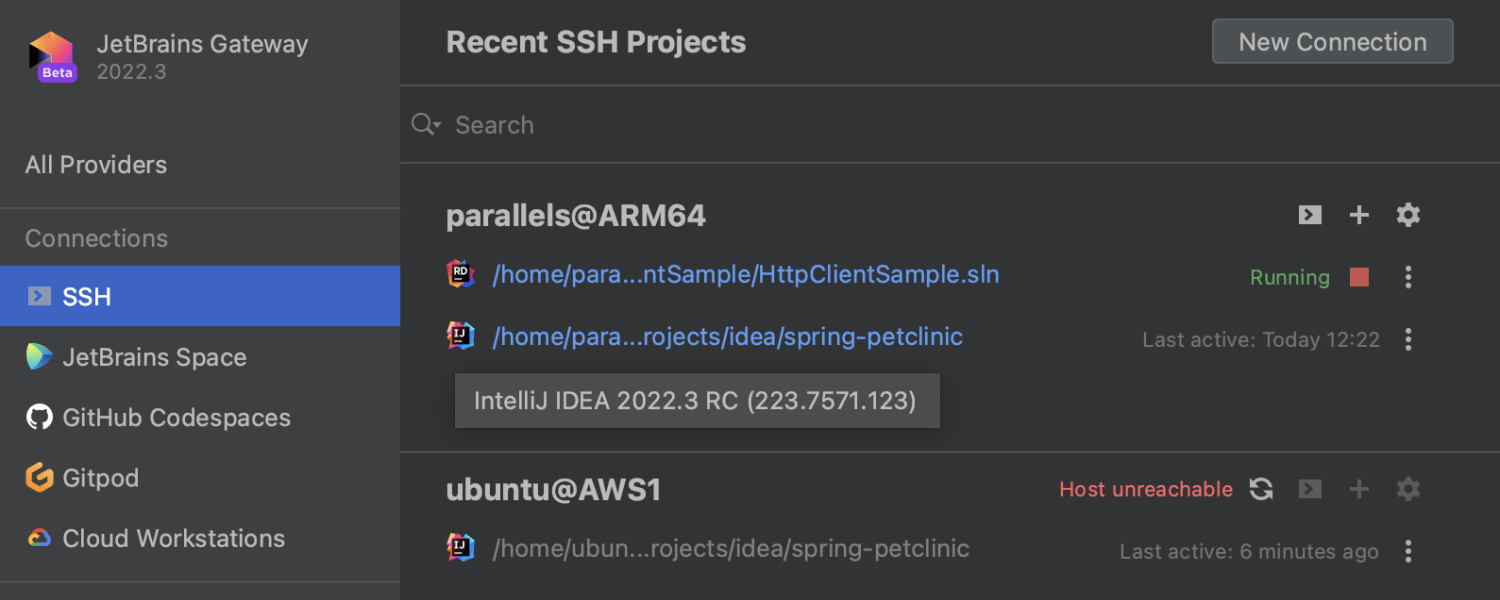Image resolution: width=1500 pixels, height=600 pixels.
Task: Open HttpClientSample.sln project link
Action: (745, 275)
